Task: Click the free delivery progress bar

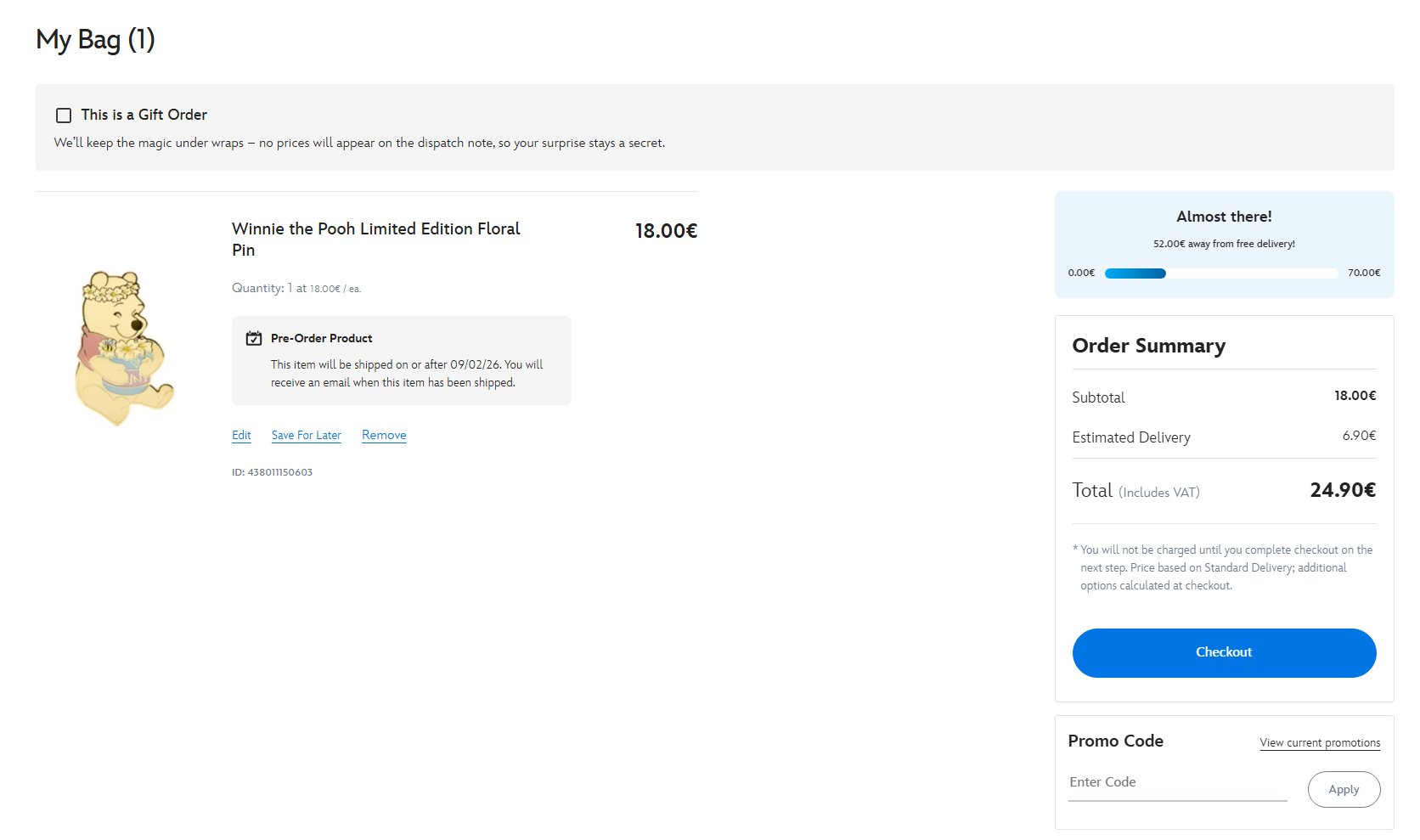Action: [x=1221, y=273]
